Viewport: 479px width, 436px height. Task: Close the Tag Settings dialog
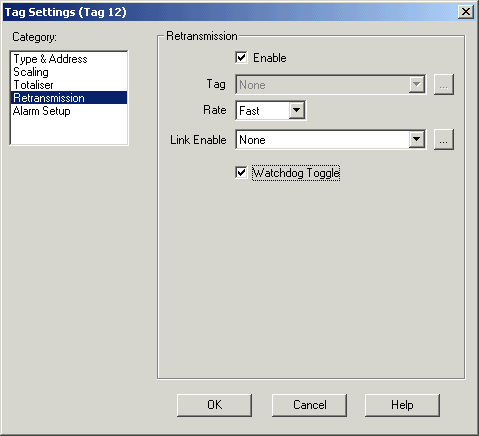point(466,12)
